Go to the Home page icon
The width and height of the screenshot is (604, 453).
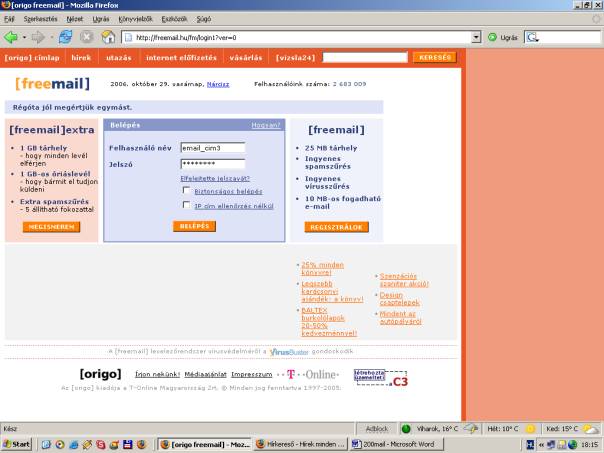[109, 37]
